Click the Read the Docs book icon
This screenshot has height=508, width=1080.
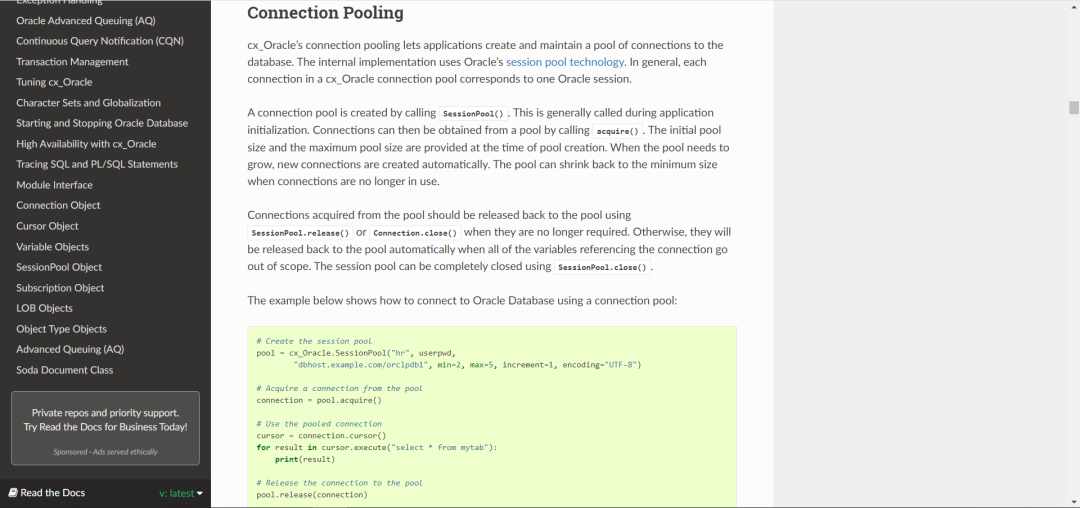13,493
